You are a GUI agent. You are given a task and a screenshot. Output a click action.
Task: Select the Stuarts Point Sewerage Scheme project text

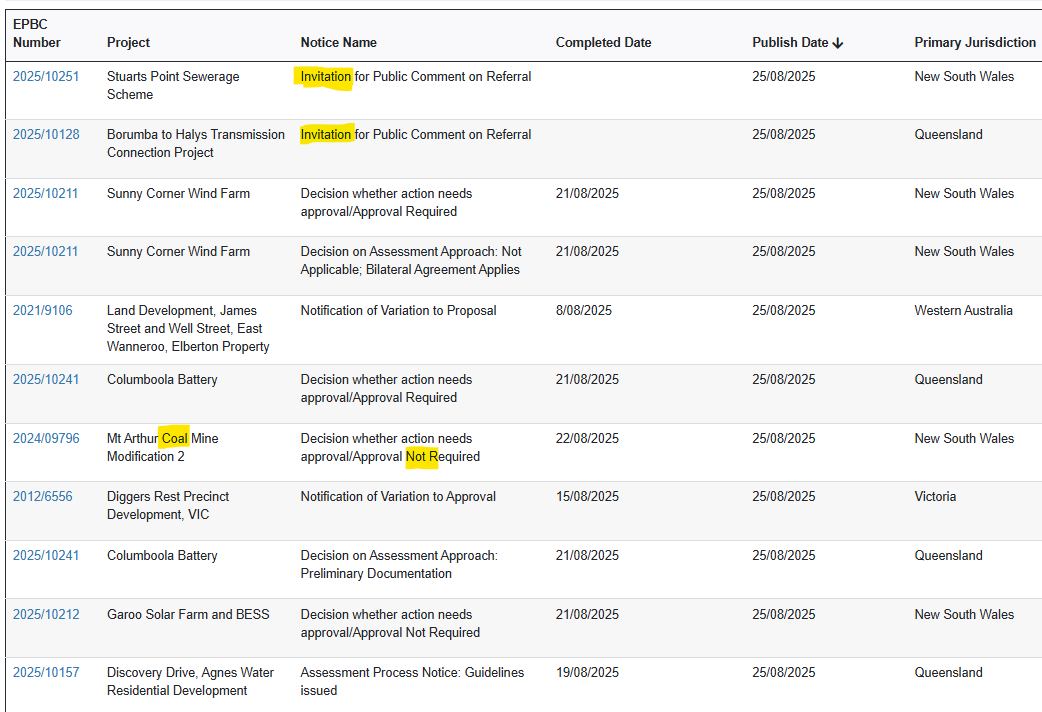point(173,85)
